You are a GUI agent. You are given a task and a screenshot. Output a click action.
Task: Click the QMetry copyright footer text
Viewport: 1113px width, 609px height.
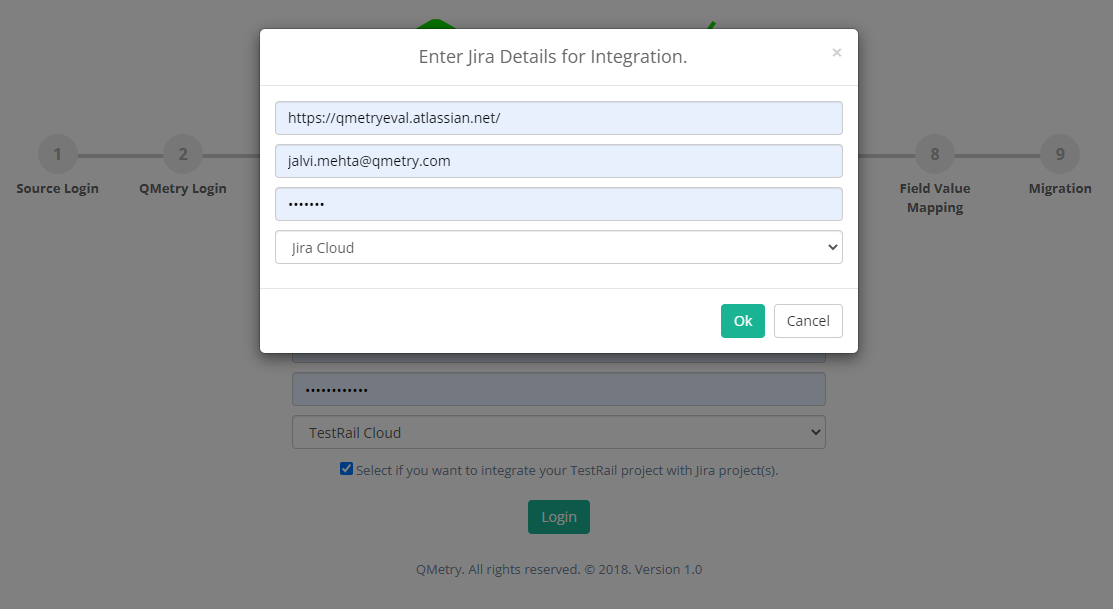tap(559, 569)
